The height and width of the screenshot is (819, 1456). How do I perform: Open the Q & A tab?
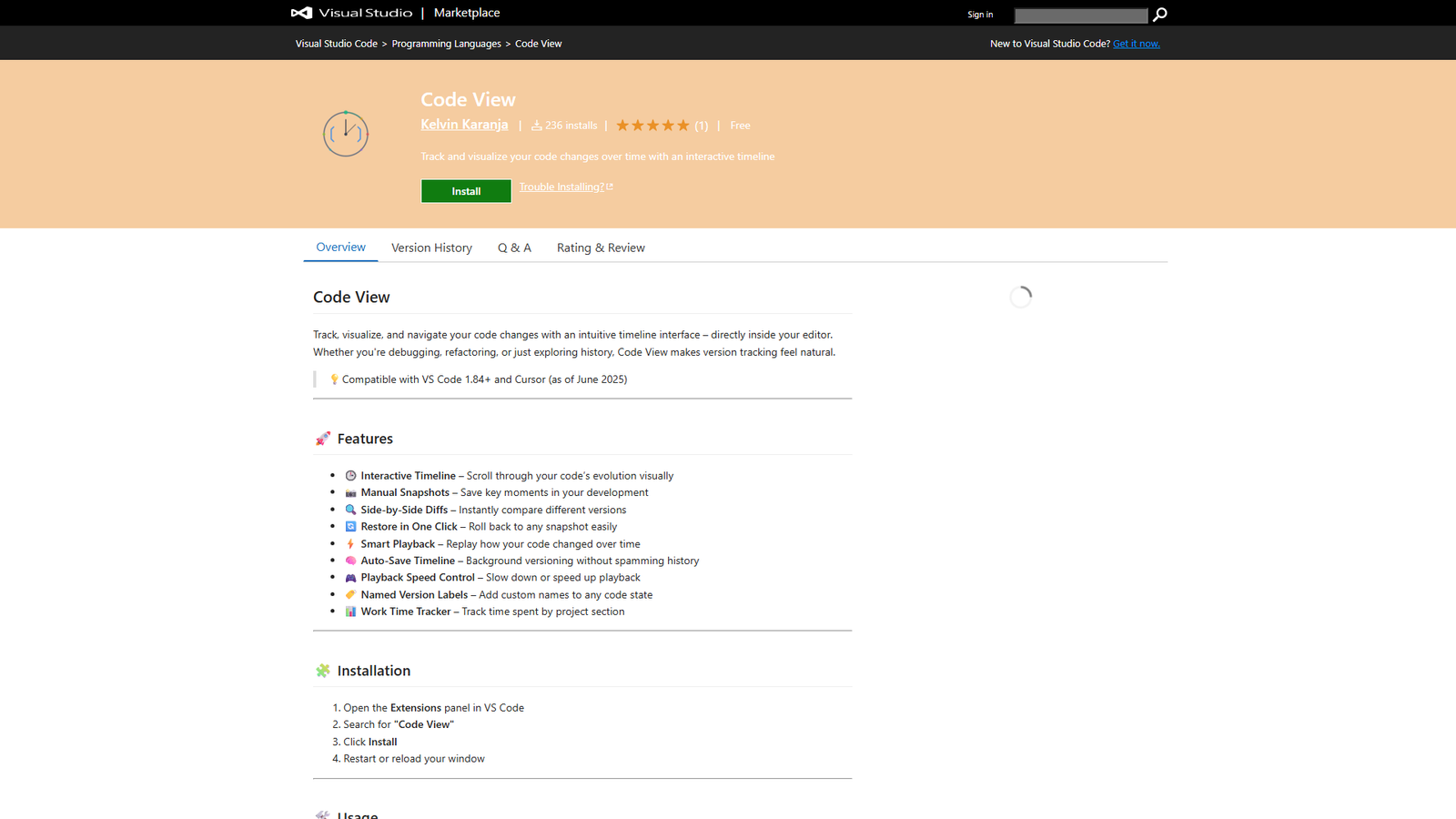(x=514, y=247)
